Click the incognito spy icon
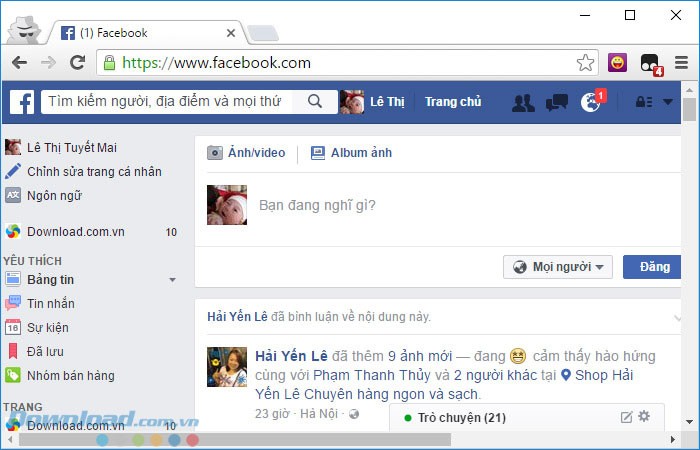Screen dimensions: 700x450 coord(25,29)
